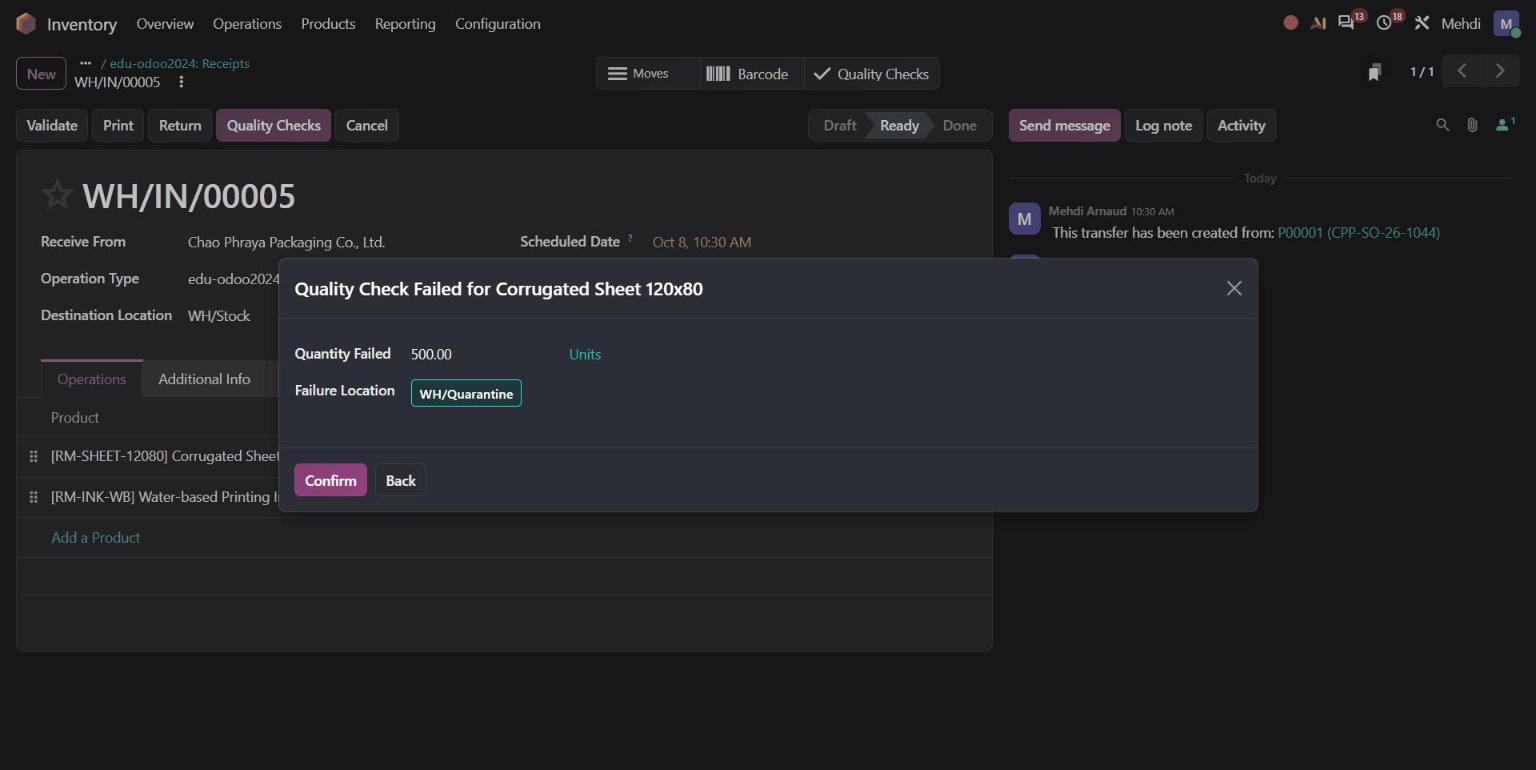Click the Receive From vendor field
This screenshot has width=1536, height=770.
tap(286, 242)
